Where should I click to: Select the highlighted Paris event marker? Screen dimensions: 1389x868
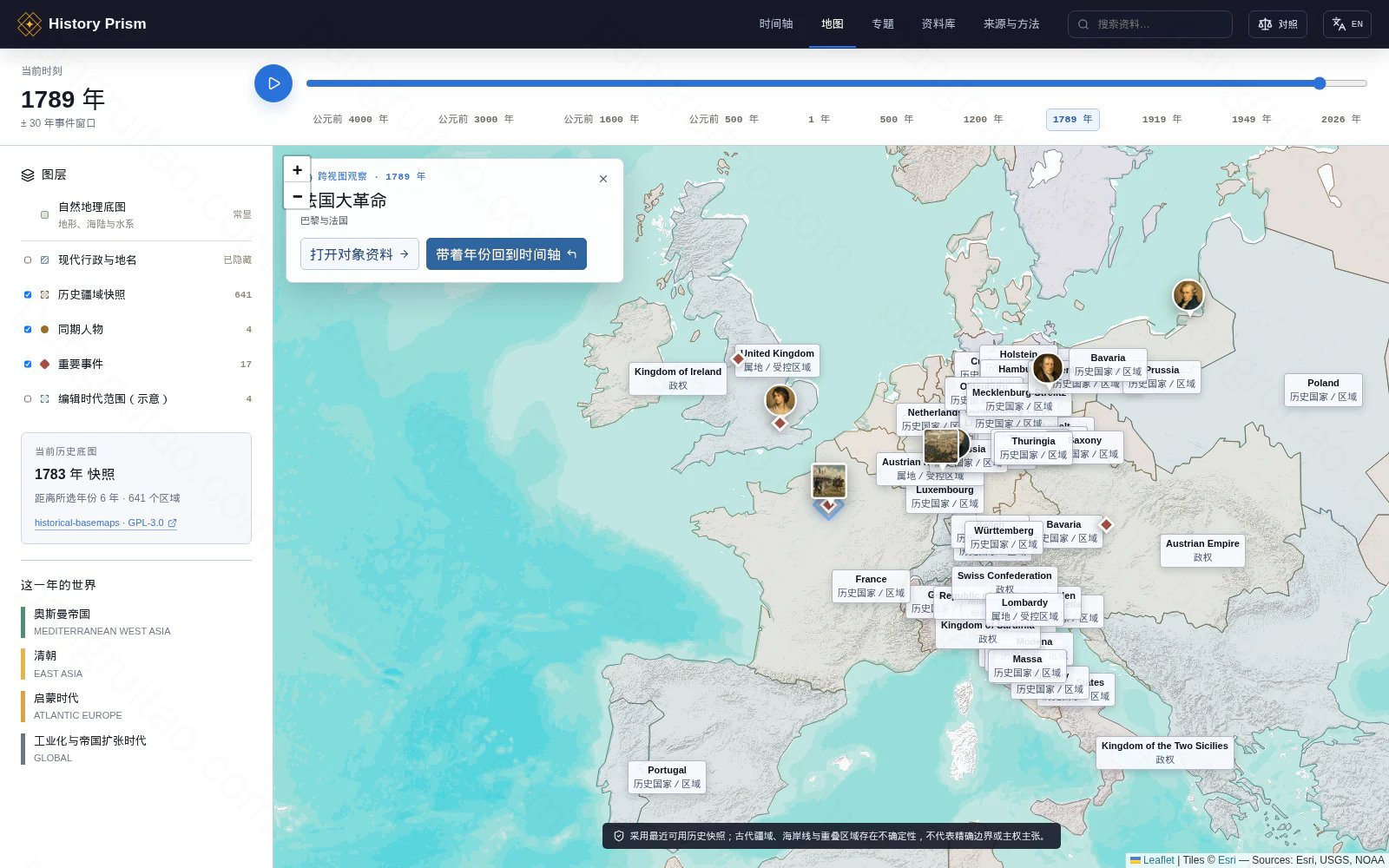click(828, 505)
